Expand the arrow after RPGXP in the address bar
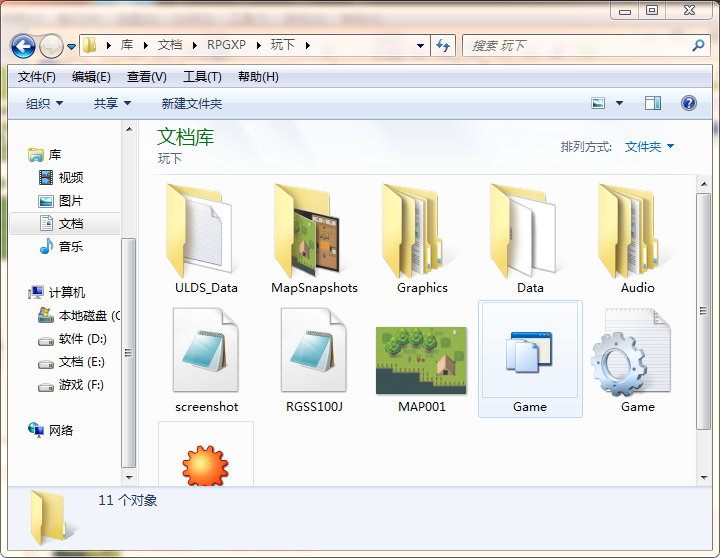This screenshot has width=720, height=558. coord(259,45)
